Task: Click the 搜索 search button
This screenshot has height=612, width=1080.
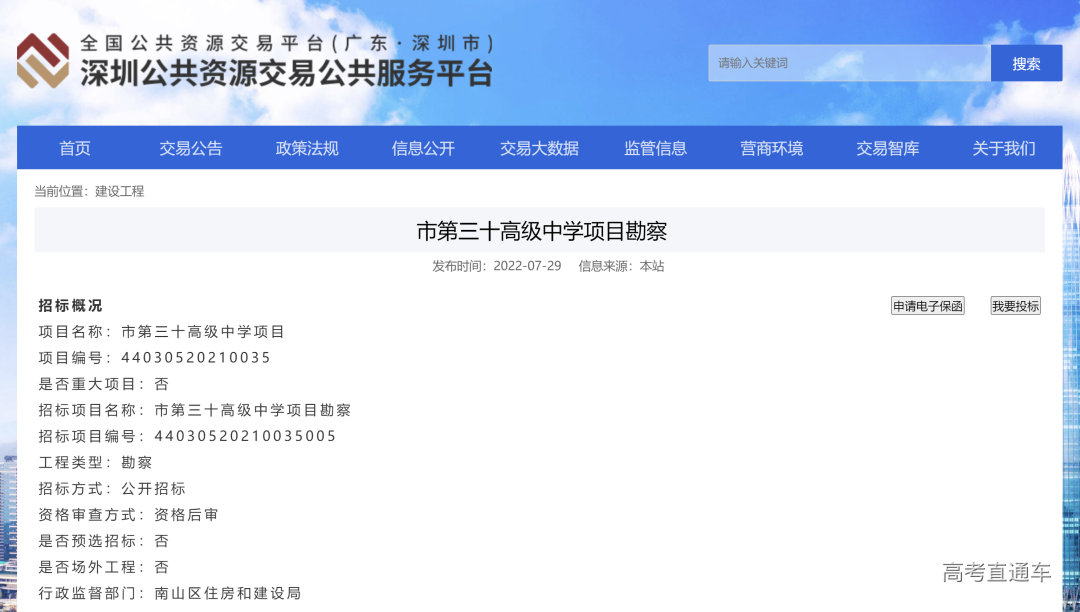Action: [1026, 62]
